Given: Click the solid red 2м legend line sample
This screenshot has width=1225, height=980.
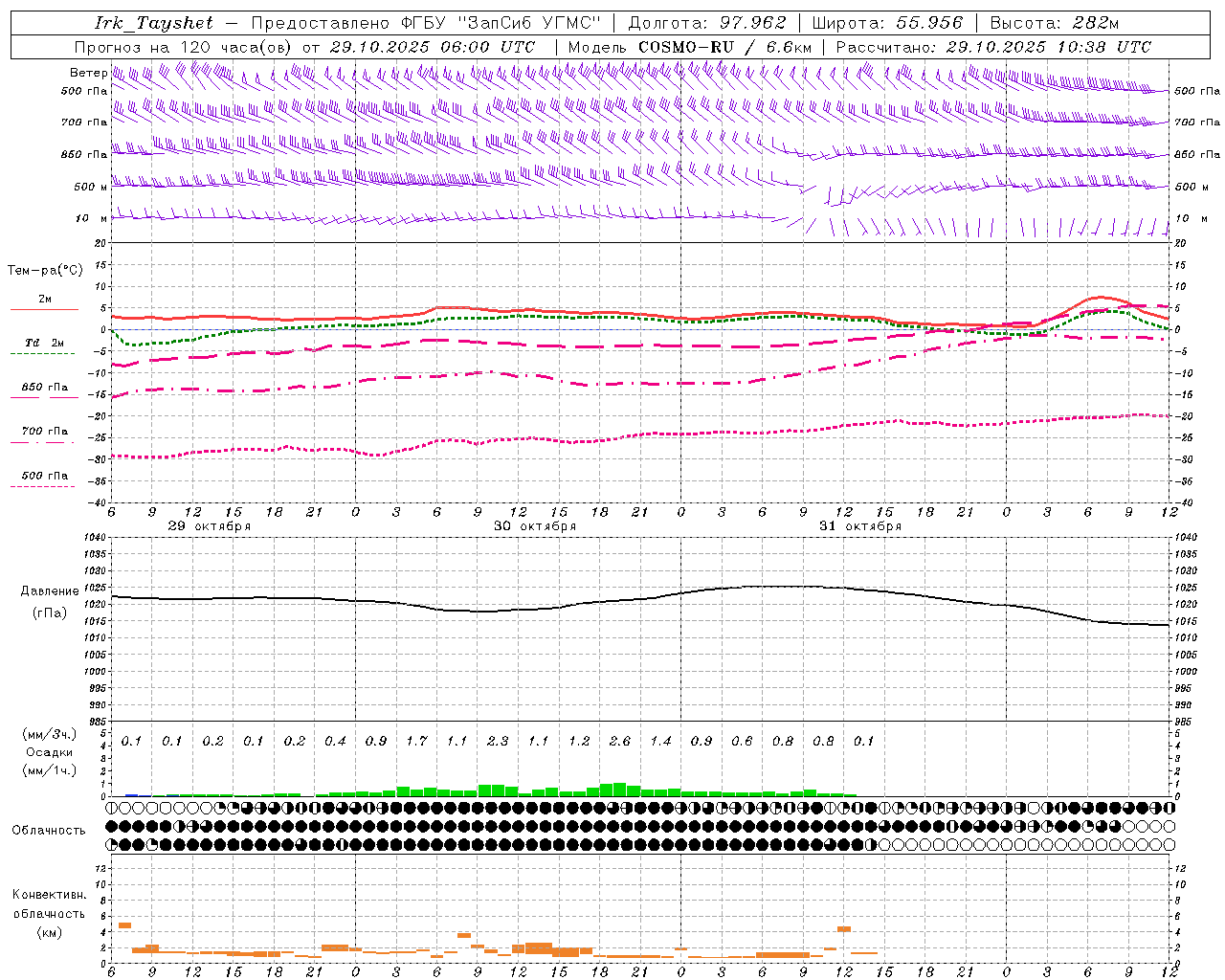Looking at the screenshot, I should pyautogui.click(x=44, y=309).
